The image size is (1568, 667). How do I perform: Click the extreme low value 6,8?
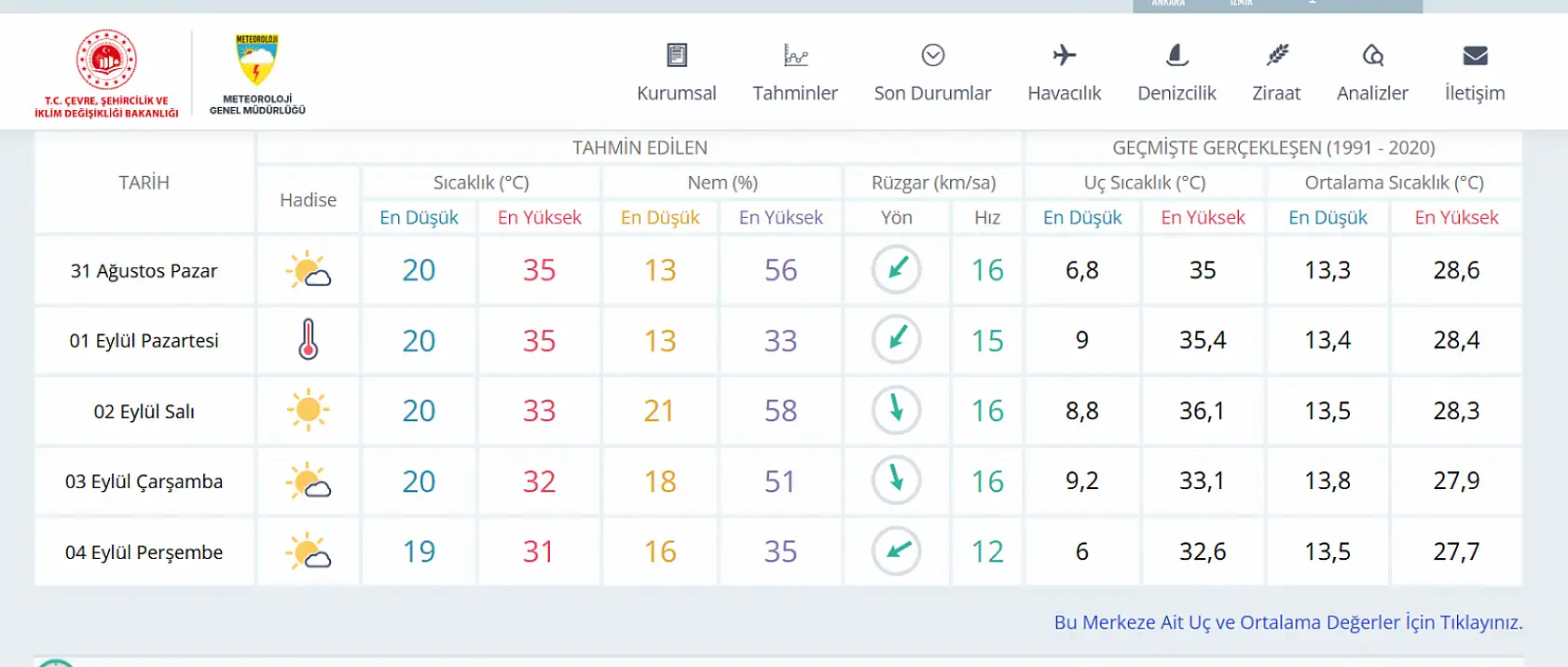[x=1082, y=270]
